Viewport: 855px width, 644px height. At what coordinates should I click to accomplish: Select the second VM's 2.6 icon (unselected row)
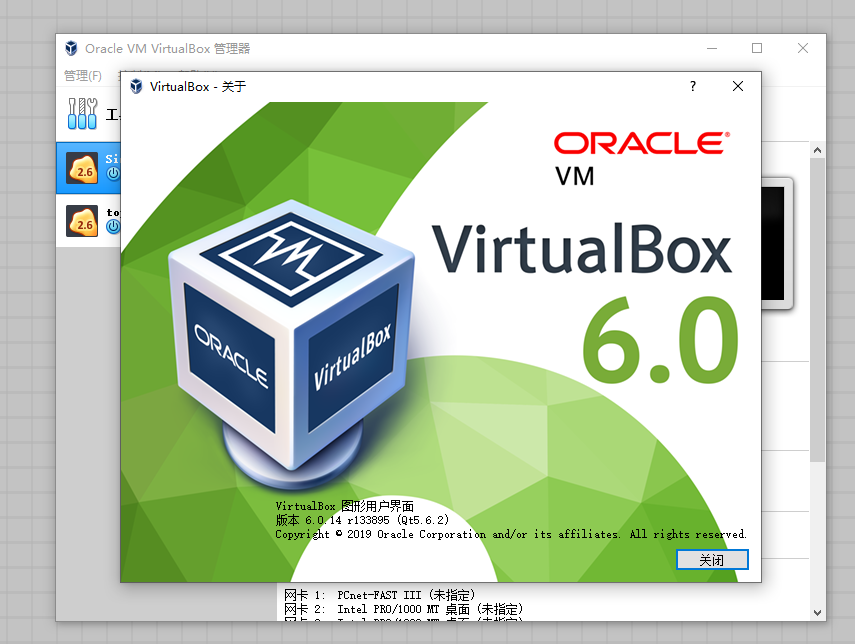(82, 220)
